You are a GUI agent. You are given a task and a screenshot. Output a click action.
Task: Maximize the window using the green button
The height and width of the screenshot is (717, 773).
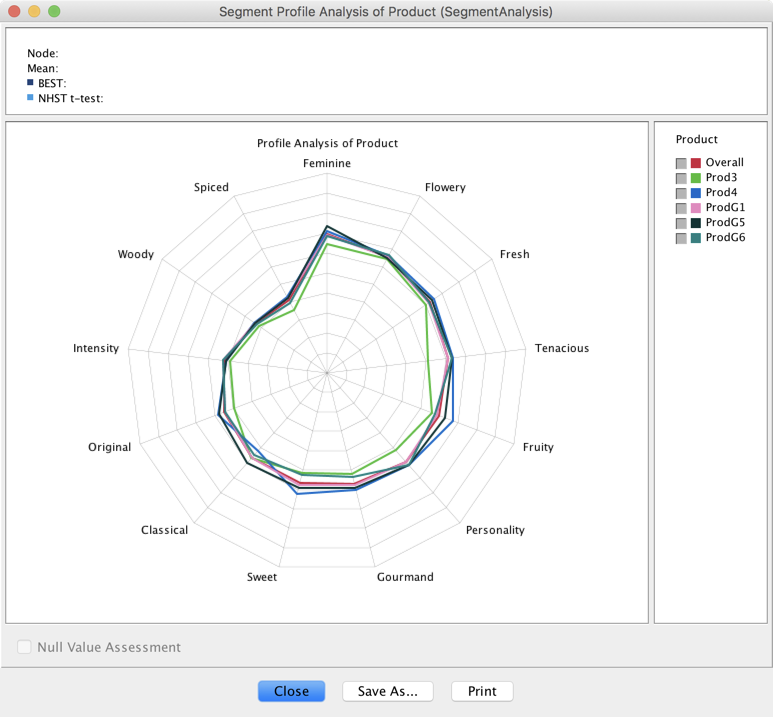pyautogui.click(x=54, y=12)
